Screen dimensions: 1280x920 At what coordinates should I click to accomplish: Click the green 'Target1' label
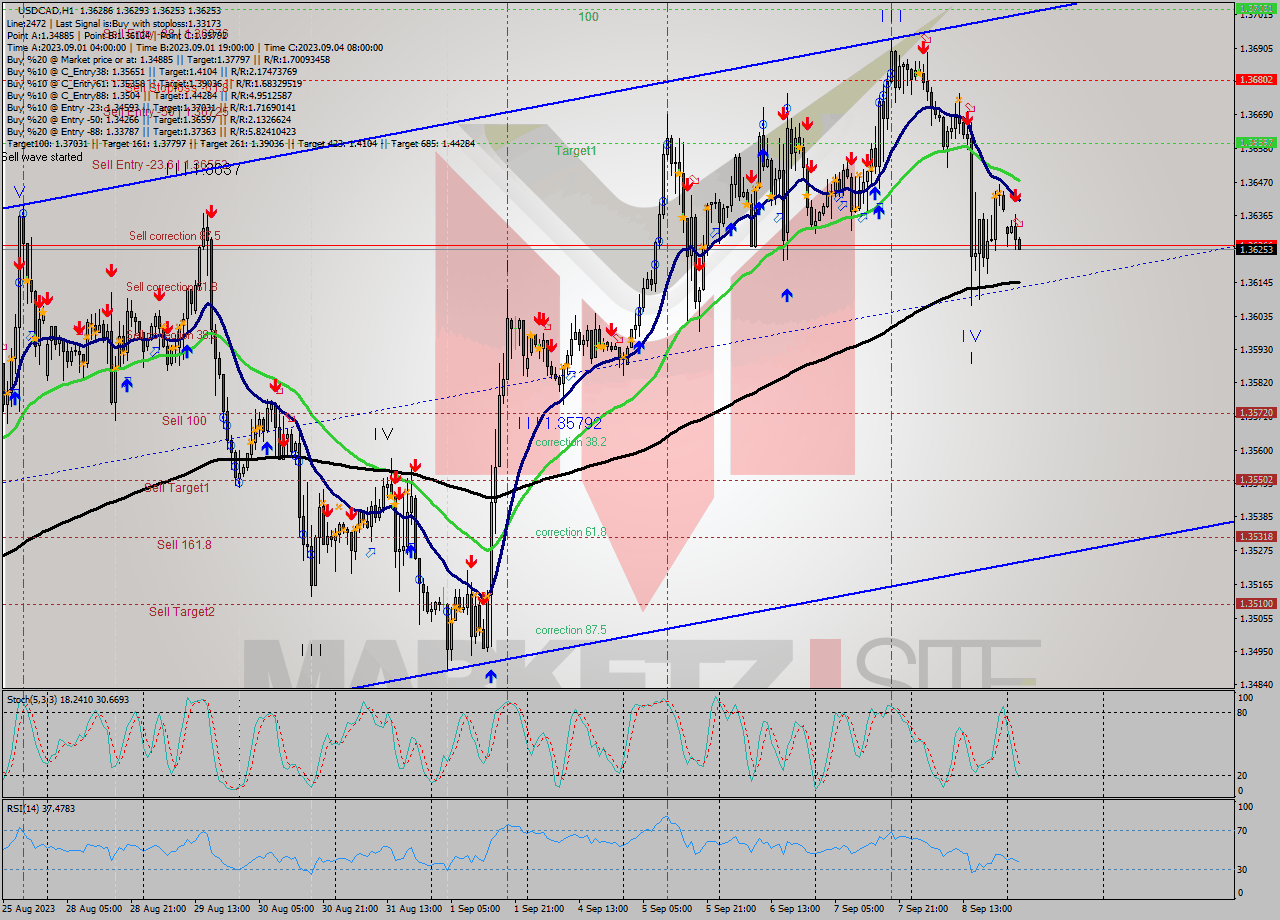[x=576, y=151]
